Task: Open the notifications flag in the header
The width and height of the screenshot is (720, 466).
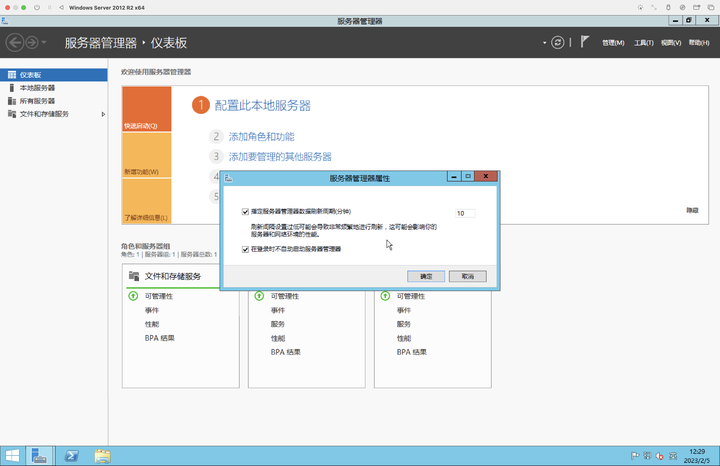Action: coord(584,42)
